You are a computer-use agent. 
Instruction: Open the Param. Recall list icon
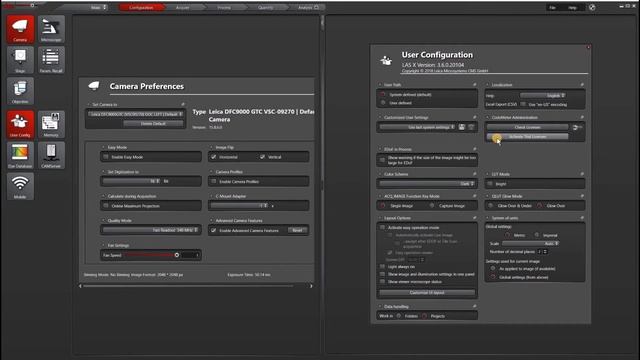tap(51, 60)
